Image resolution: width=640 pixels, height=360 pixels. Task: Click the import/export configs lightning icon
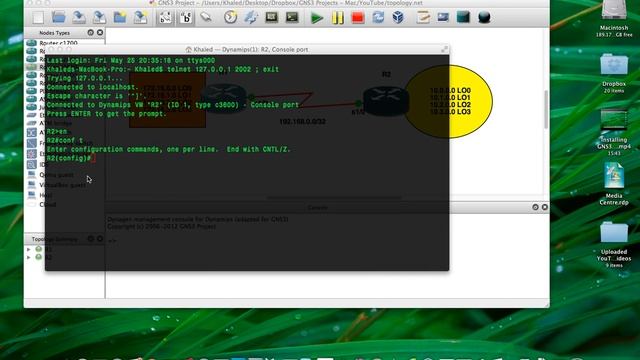coord(251,17)
